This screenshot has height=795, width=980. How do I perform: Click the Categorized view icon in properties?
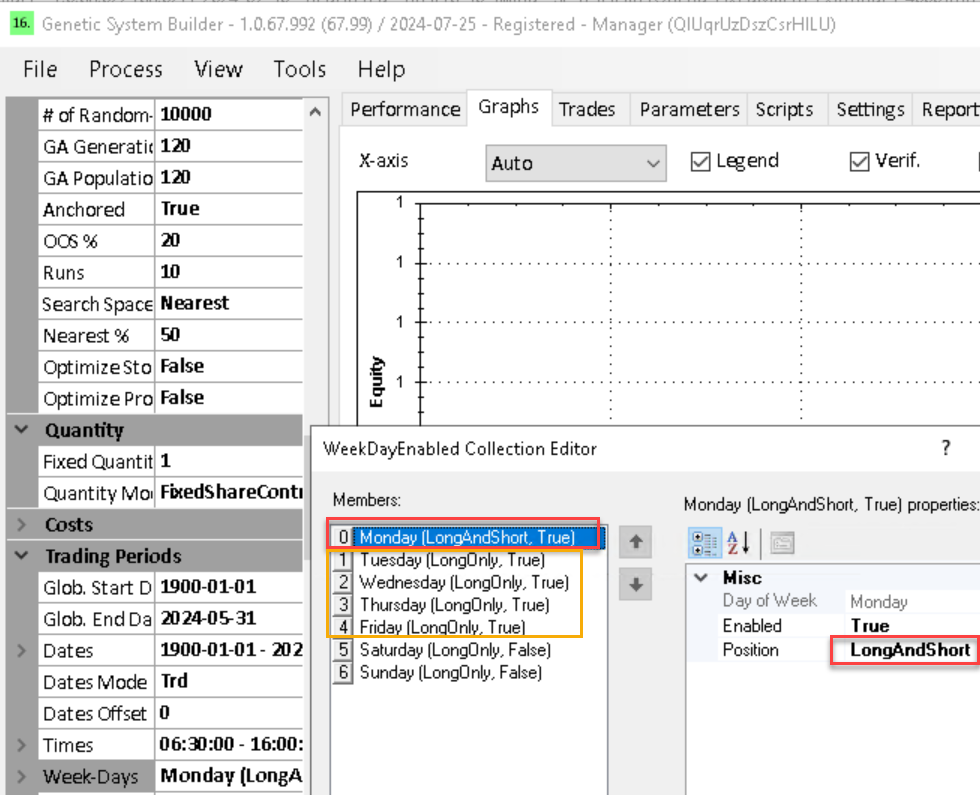click(x=705, y=543)
